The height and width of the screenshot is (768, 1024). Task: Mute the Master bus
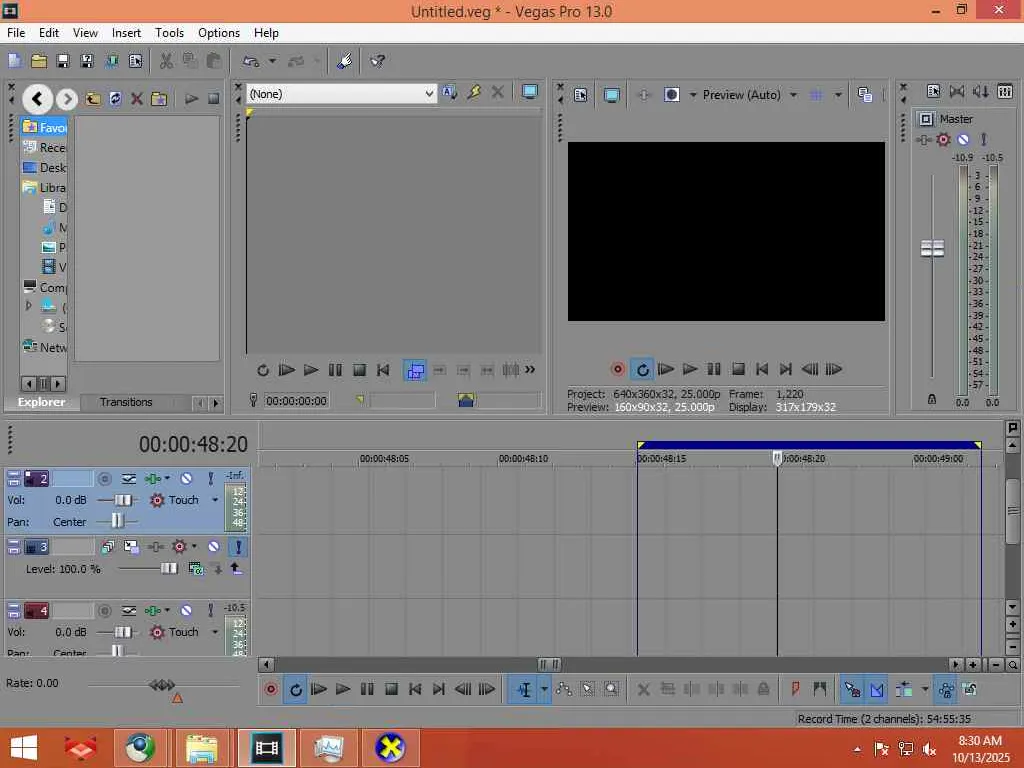click(x=963, y=139)
